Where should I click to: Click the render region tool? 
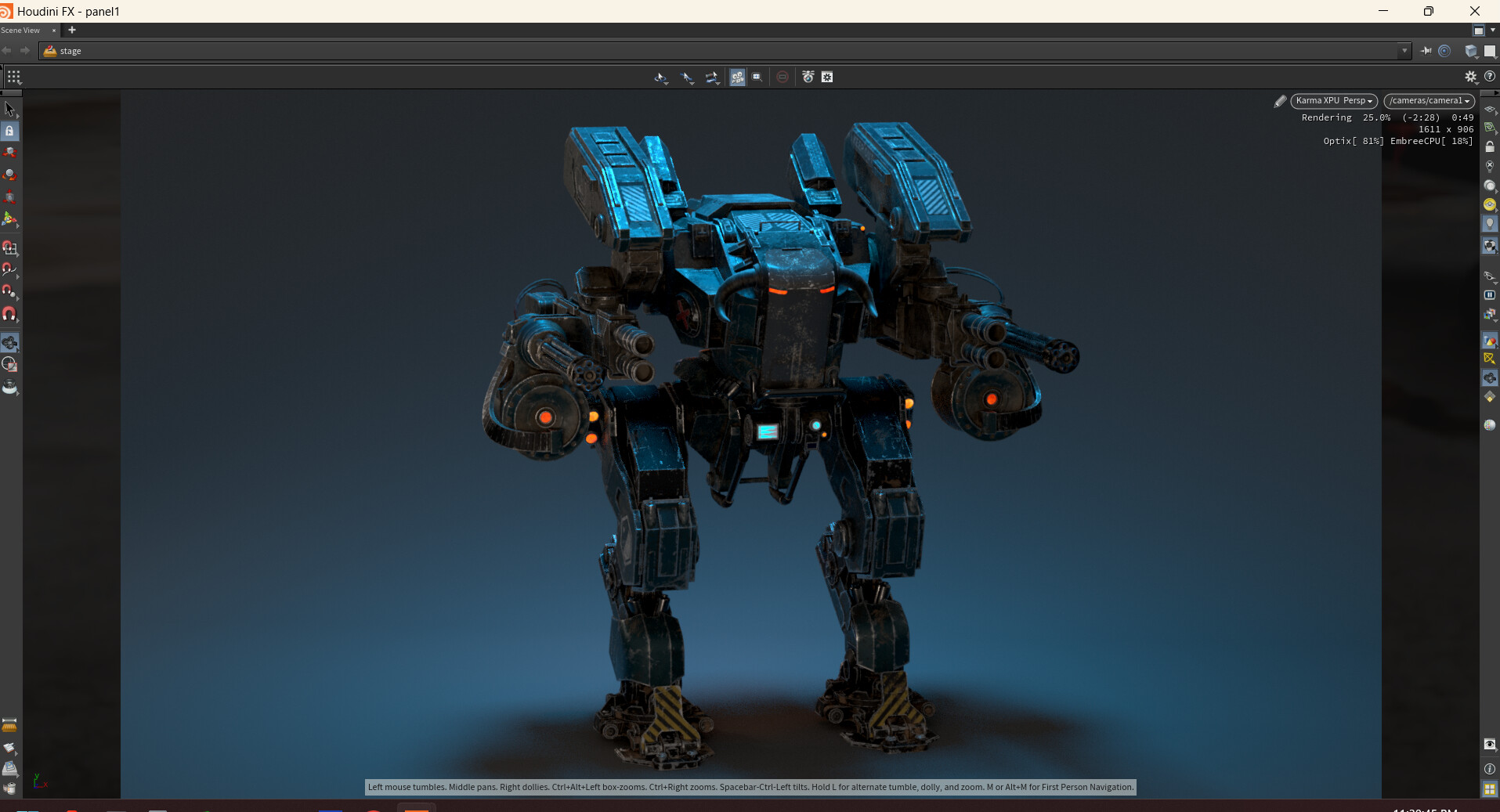(9, 364)
